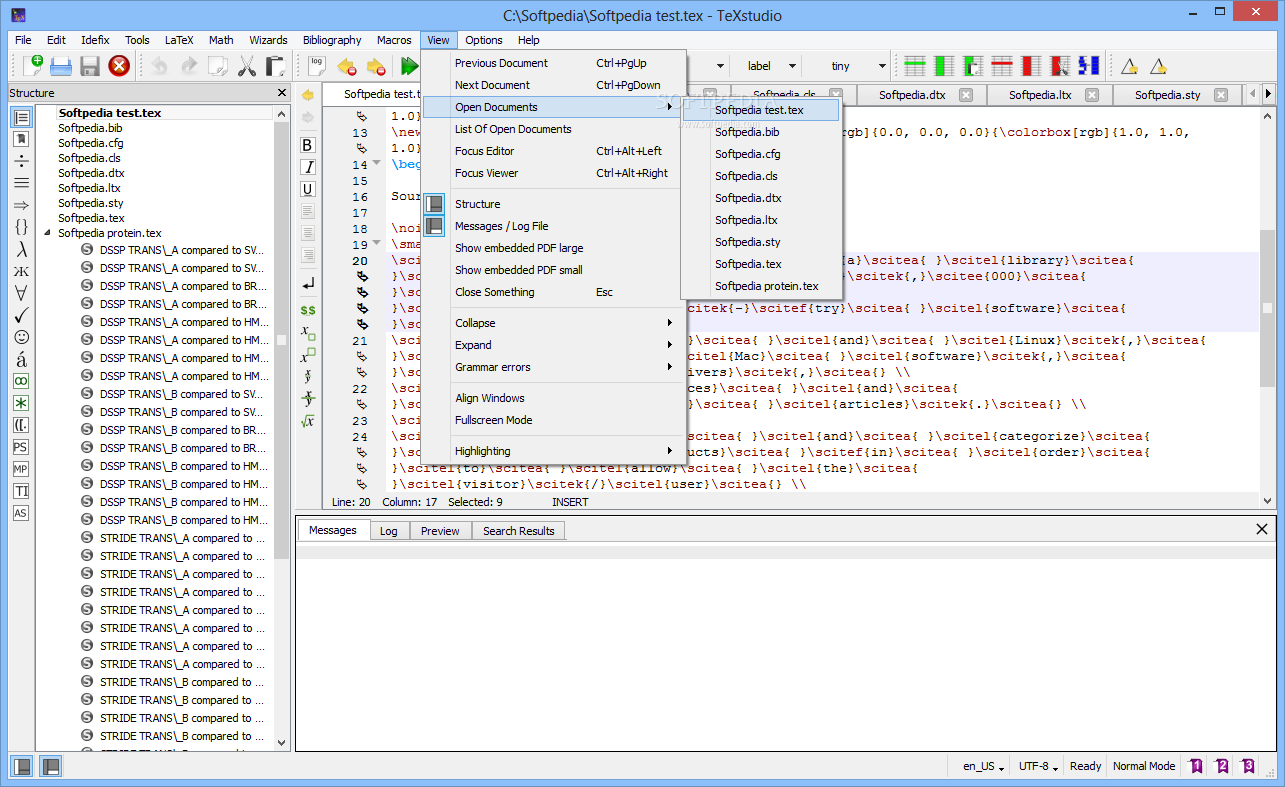This screenshot has width=1285, height=787.
Task: Open the accented letters á symbol panel
Action: pyautogui.click(x=21, y=359)
